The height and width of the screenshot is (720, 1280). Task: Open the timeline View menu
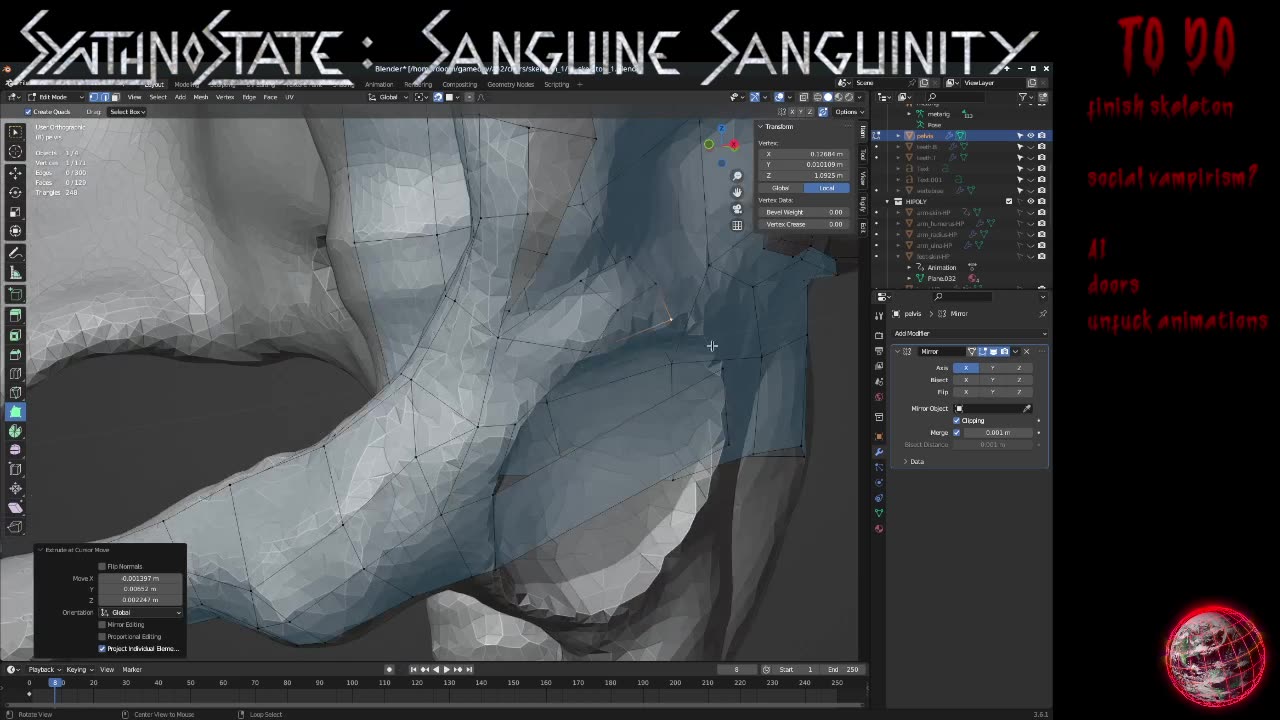pyautogui.click(x=106, y=669)
